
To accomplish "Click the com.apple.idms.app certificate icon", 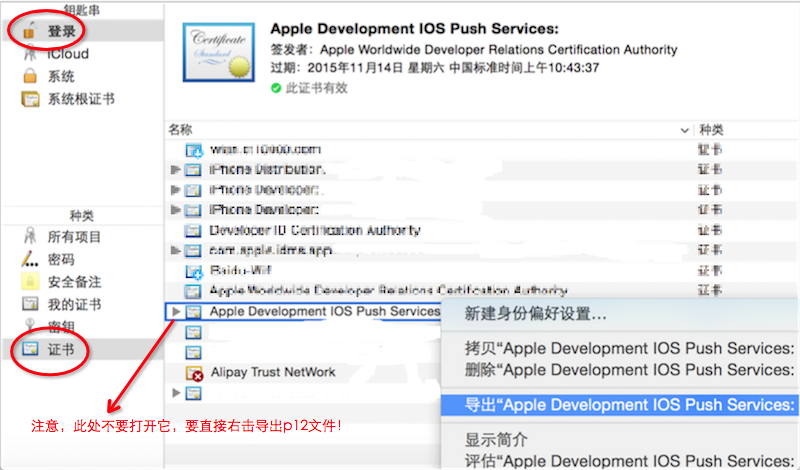I will [x=193, y=251].
